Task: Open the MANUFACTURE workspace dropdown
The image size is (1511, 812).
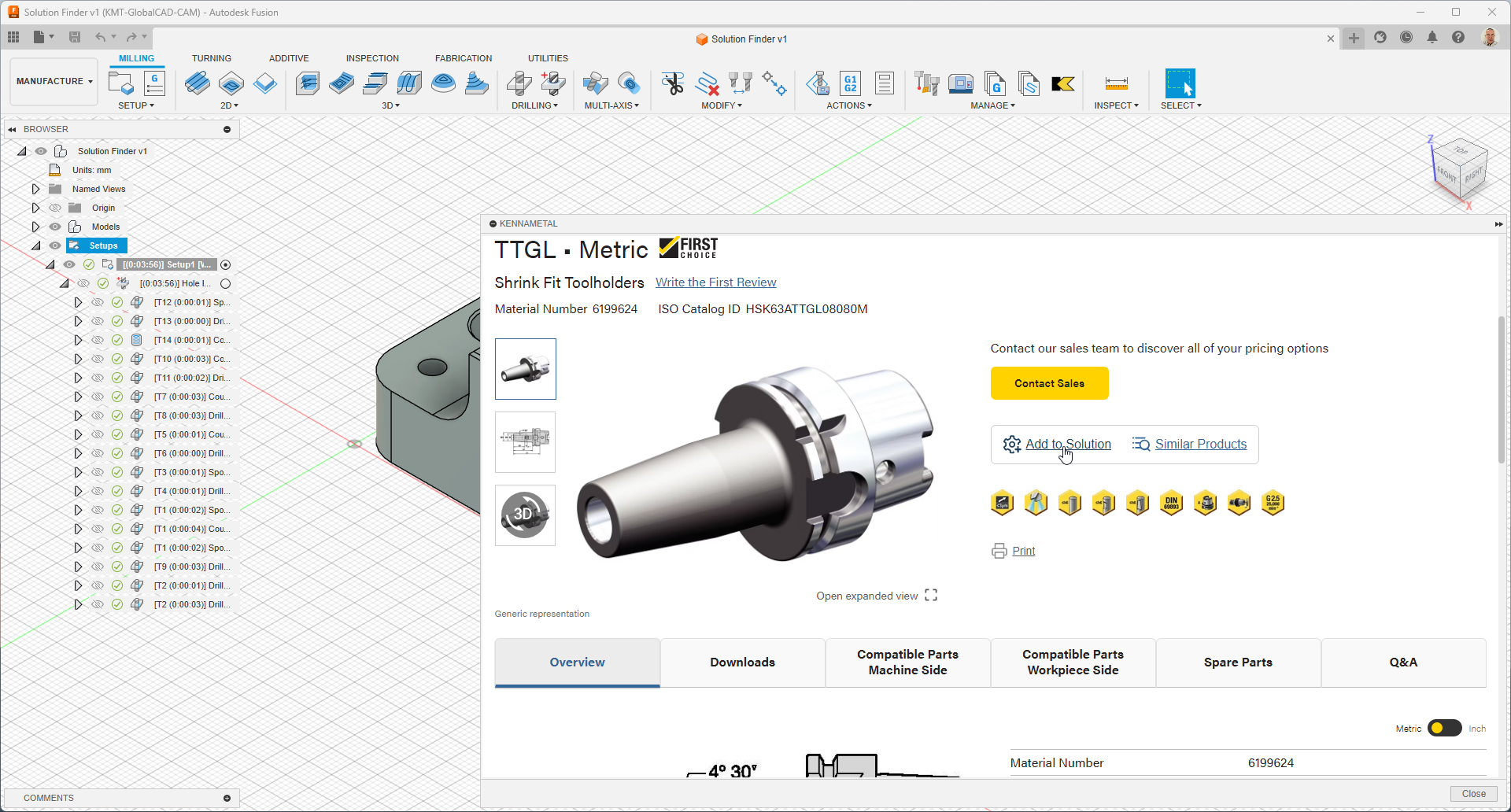Action: tap(54, 81)
